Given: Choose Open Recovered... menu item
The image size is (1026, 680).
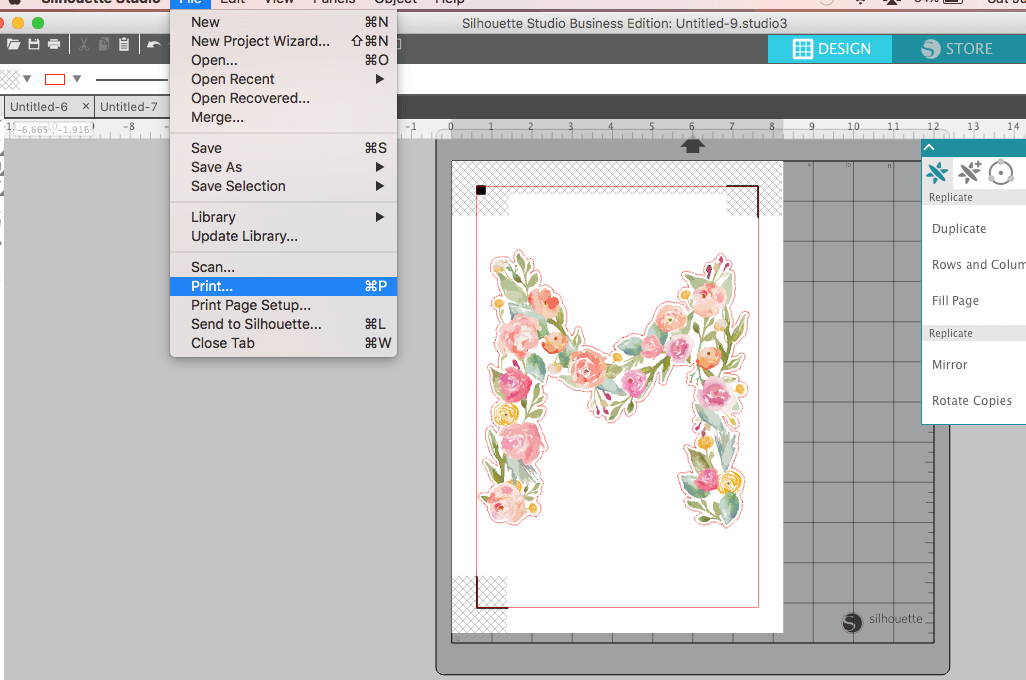Looking at the screenshot, I should point(283,98).
